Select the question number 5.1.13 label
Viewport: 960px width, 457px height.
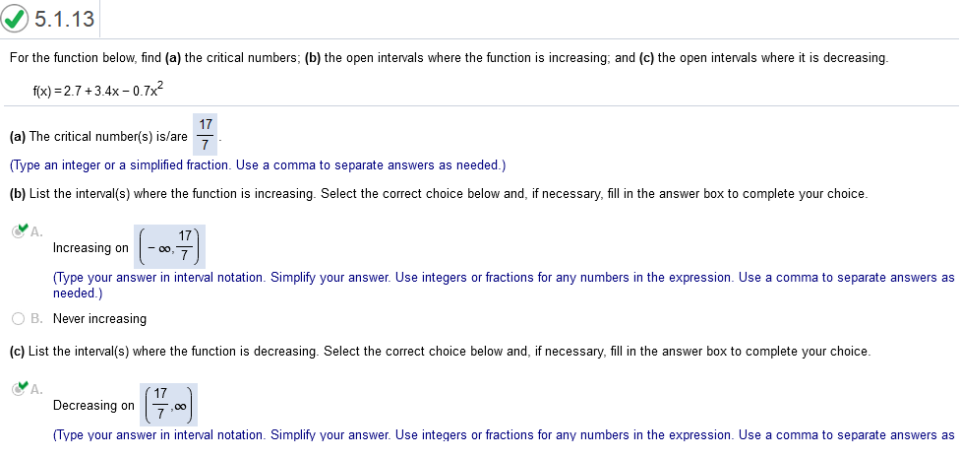coord(64,19)
